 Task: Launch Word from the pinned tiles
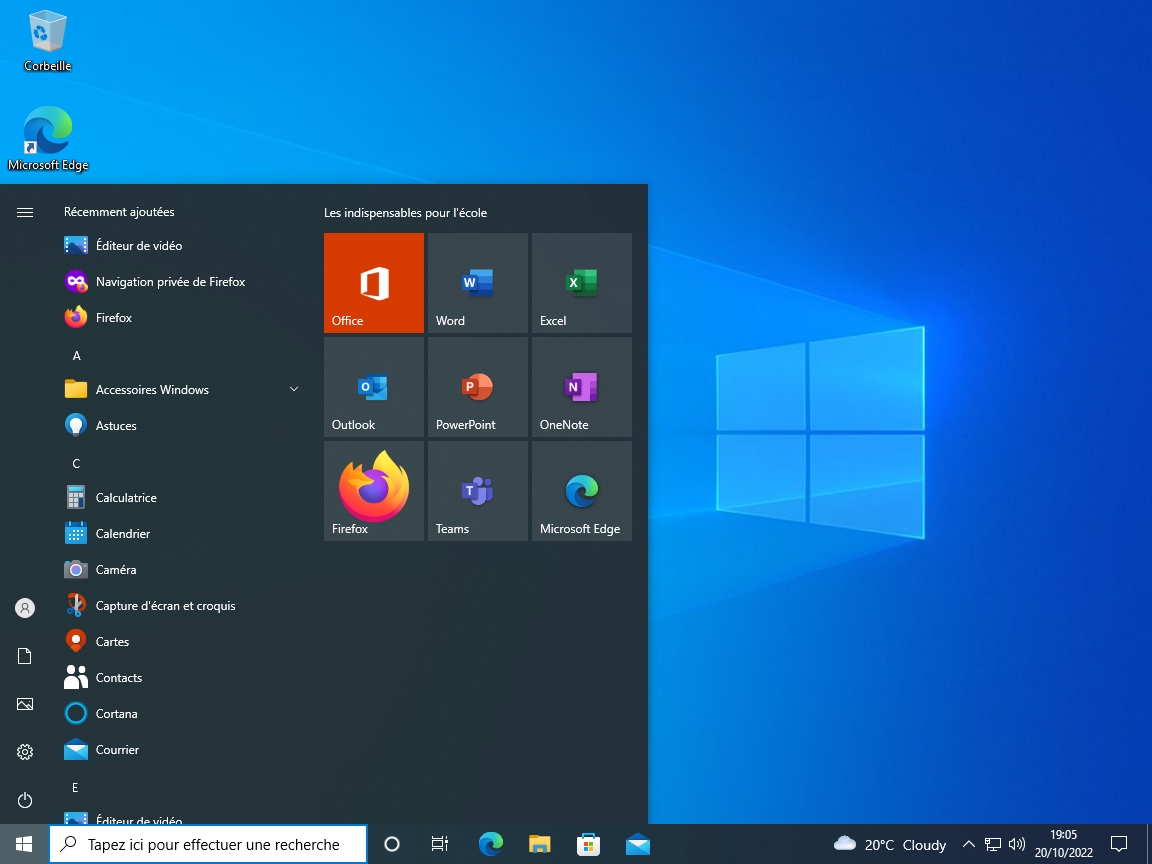click(x=478, y=283)
